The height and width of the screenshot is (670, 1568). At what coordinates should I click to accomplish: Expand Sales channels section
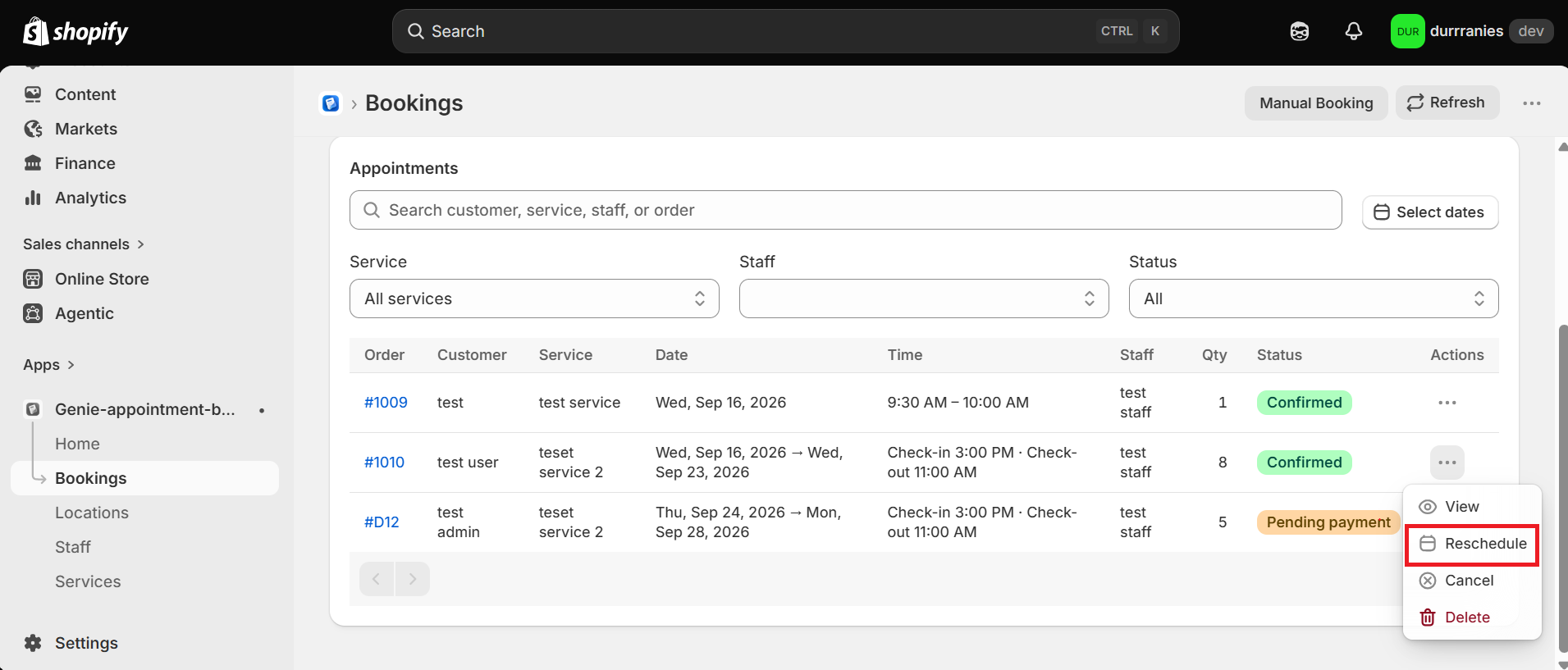coord(84,244)
